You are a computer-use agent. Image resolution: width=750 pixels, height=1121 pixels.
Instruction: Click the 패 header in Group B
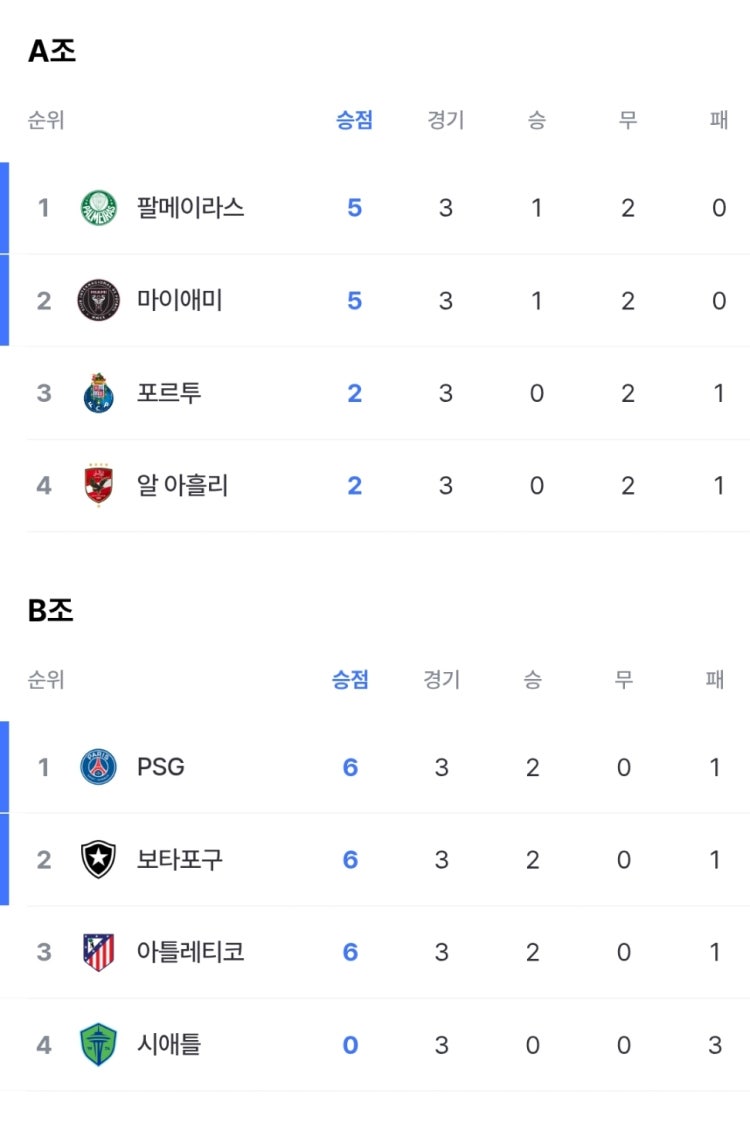[x=715, y=679]
